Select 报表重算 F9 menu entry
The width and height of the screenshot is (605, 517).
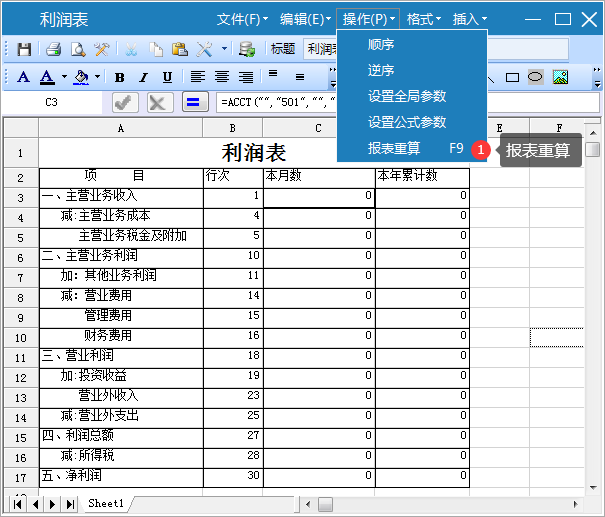[412, 148]
